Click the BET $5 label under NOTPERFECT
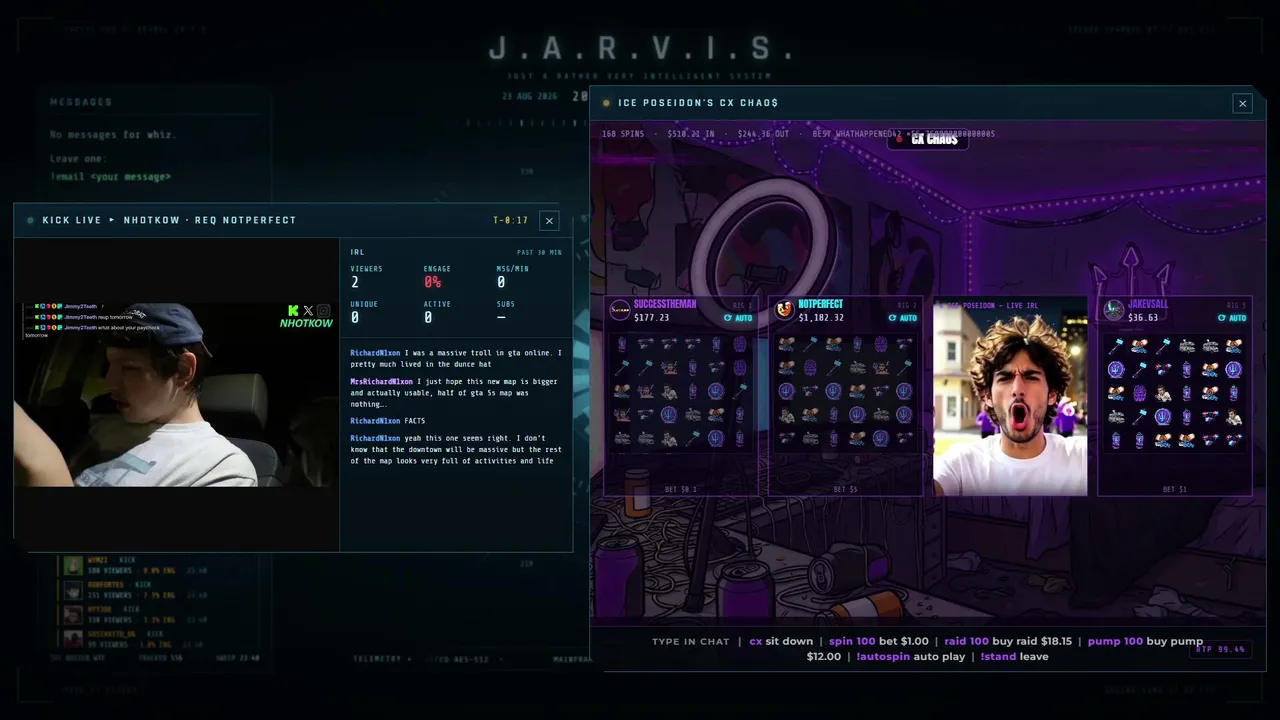The image size is (1280, 720). click(x=846, y=490)
